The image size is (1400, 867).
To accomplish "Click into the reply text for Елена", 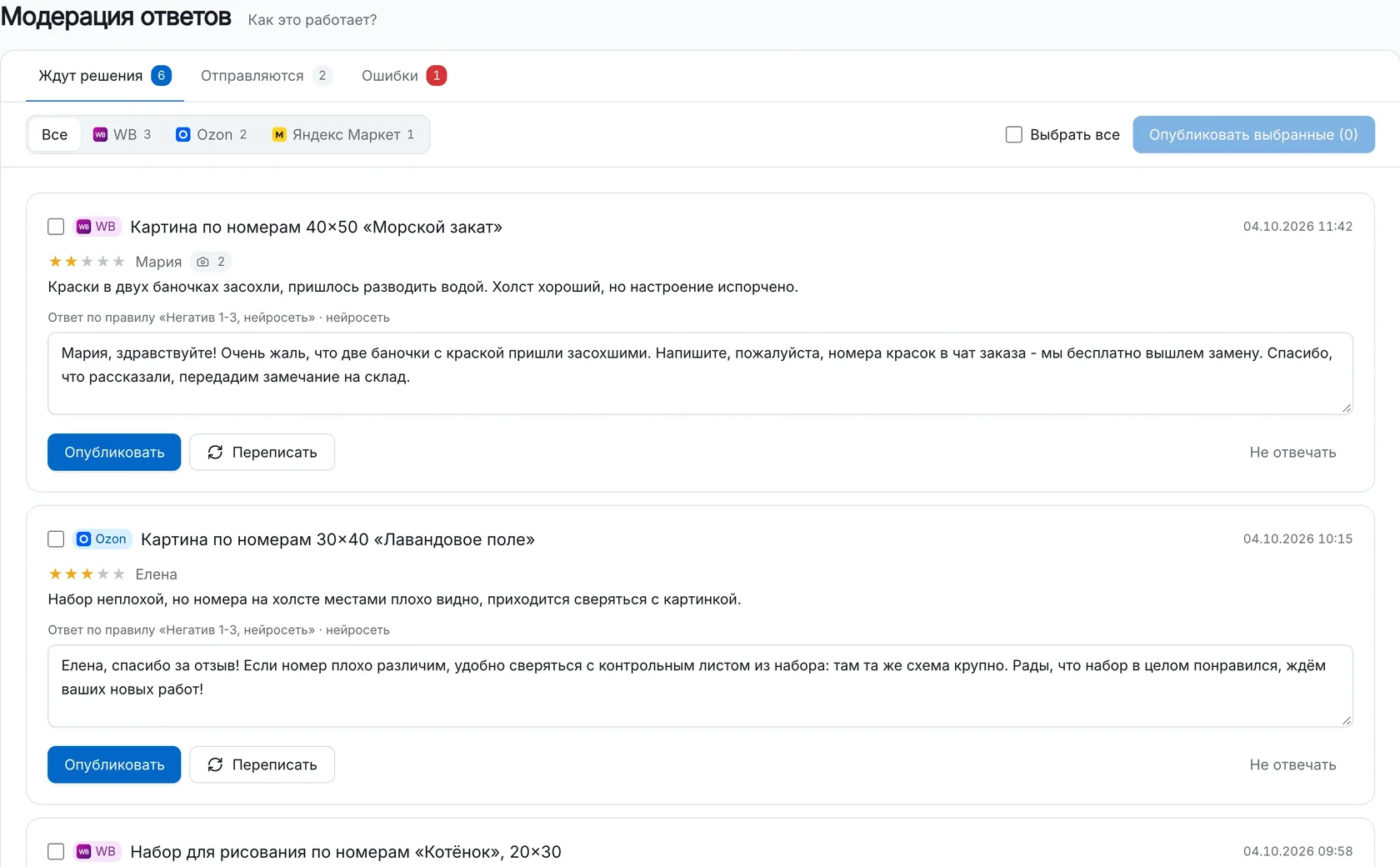I will point(700,686).
